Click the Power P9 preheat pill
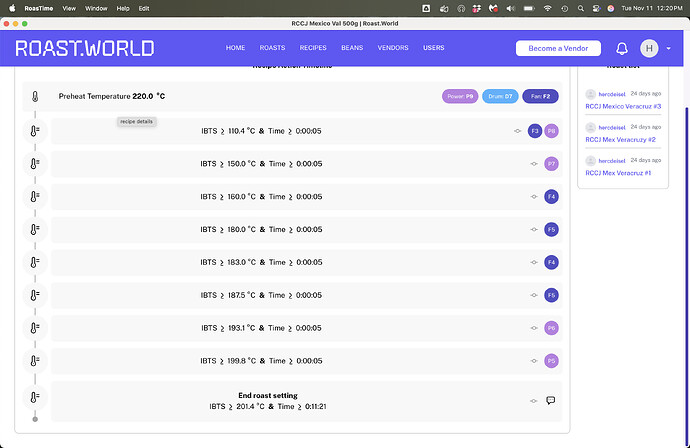This screenshot has height=448, width=690. [459, 97]
